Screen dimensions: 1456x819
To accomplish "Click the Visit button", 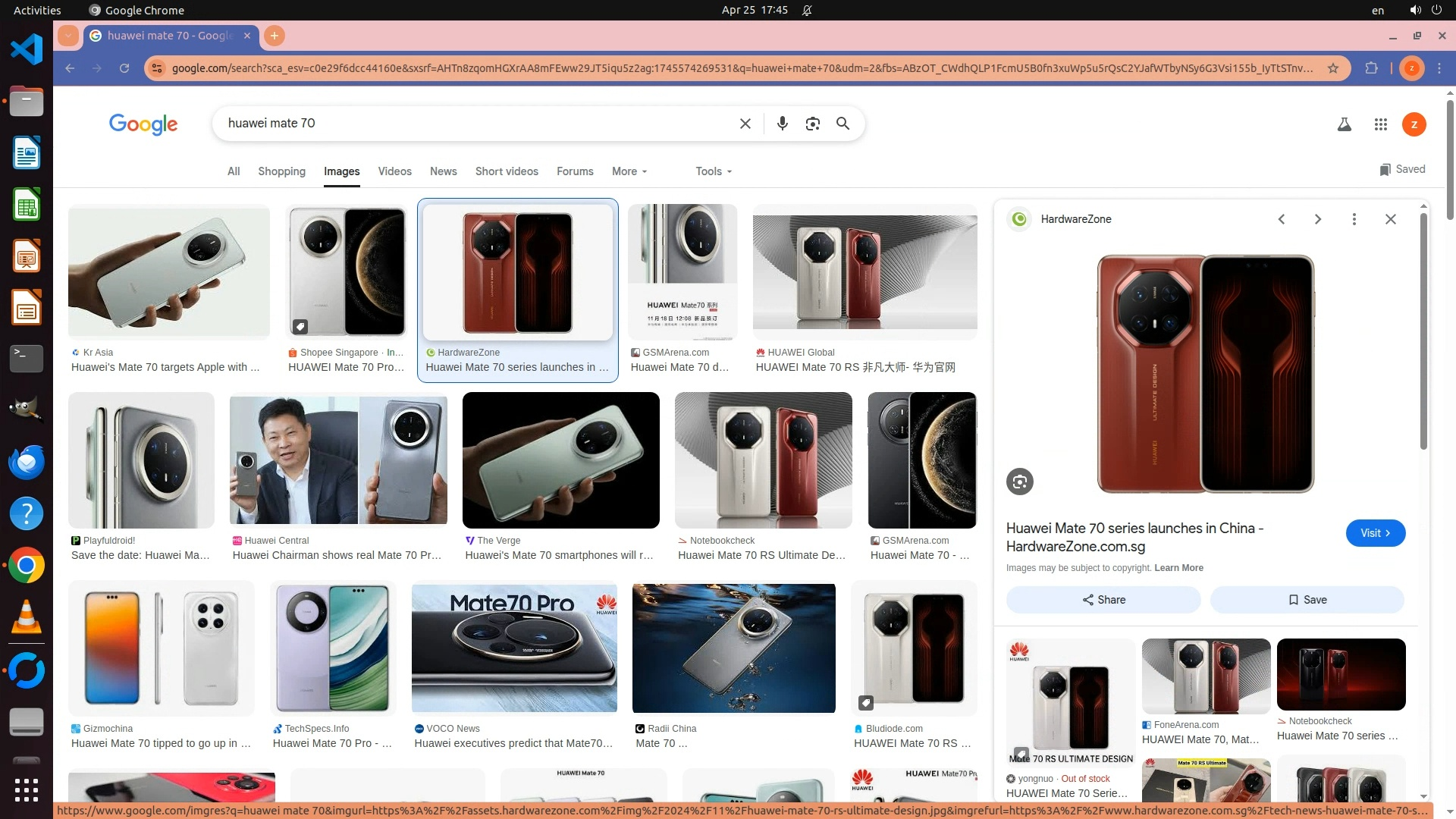I will [1375, 533].
